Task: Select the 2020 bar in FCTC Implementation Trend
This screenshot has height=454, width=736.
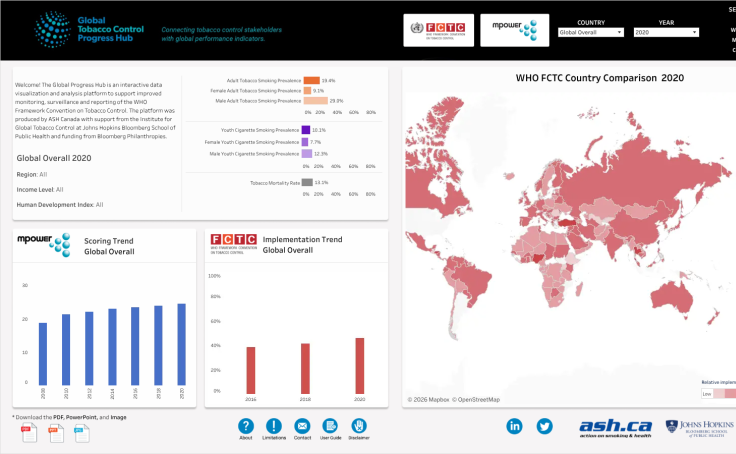Action: 360,366
